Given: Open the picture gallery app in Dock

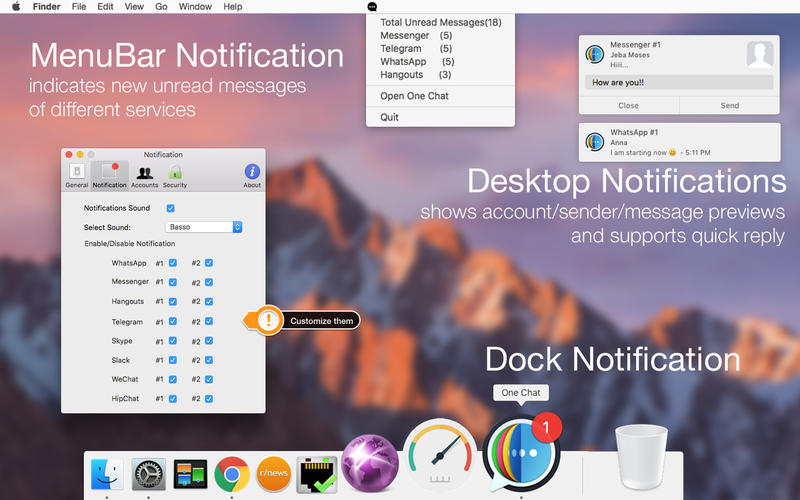Looking at the screenshot, I should (x=190, y=474).
